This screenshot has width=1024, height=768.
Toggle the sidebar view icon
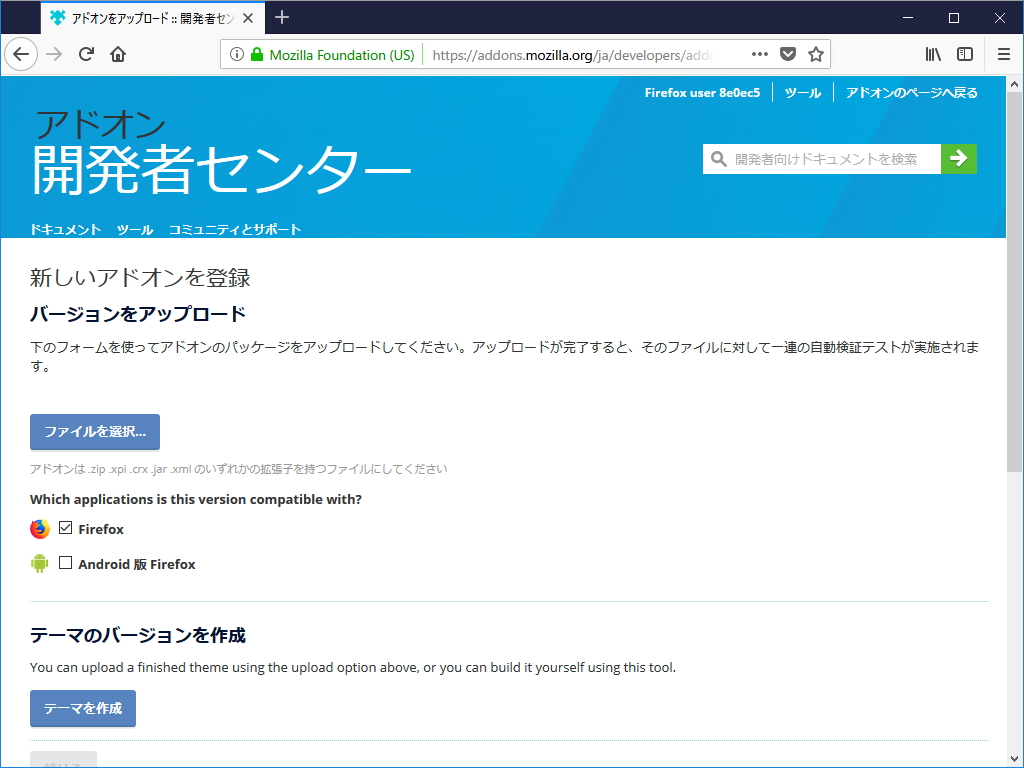(964, 54)
